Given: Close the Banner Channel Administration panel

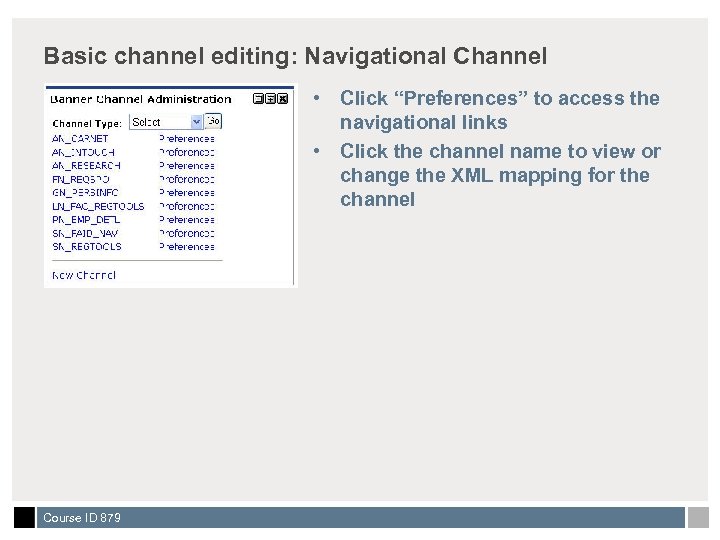Looking at the screenshot, I should coord(283,99).
